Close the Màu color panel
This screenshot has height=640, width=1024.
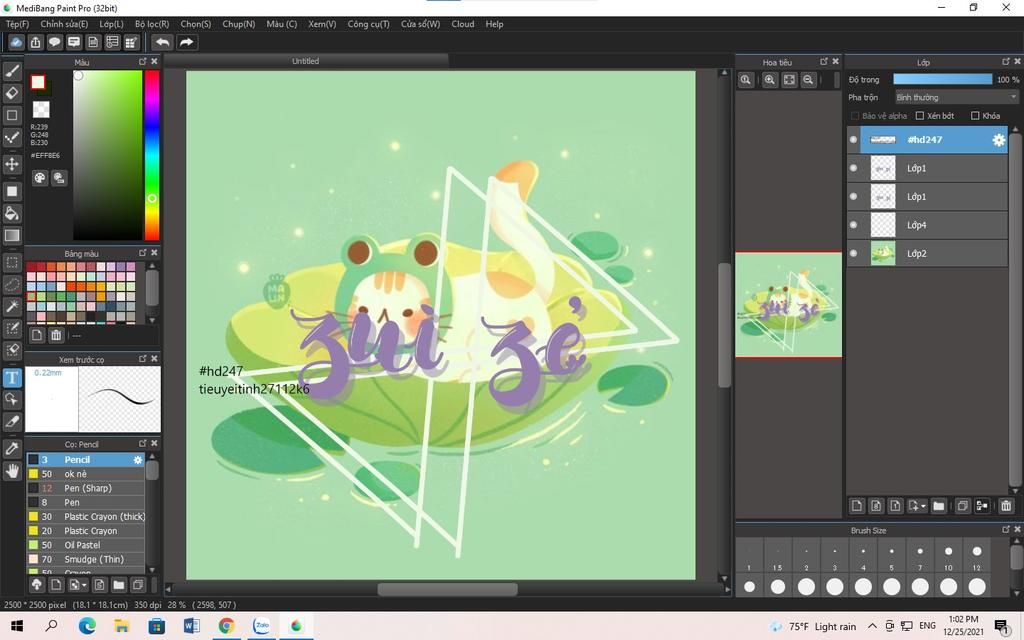[154, 61]
